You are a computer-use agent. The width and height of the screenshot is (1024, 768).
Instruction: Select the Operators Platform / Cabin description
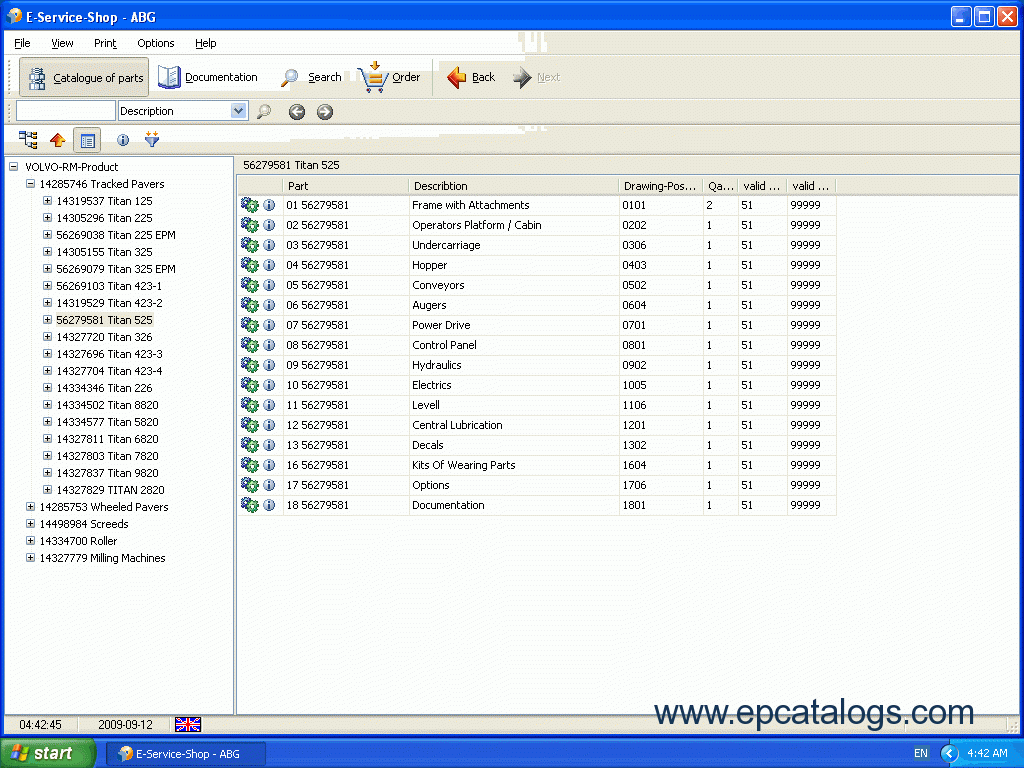(477, 225)
